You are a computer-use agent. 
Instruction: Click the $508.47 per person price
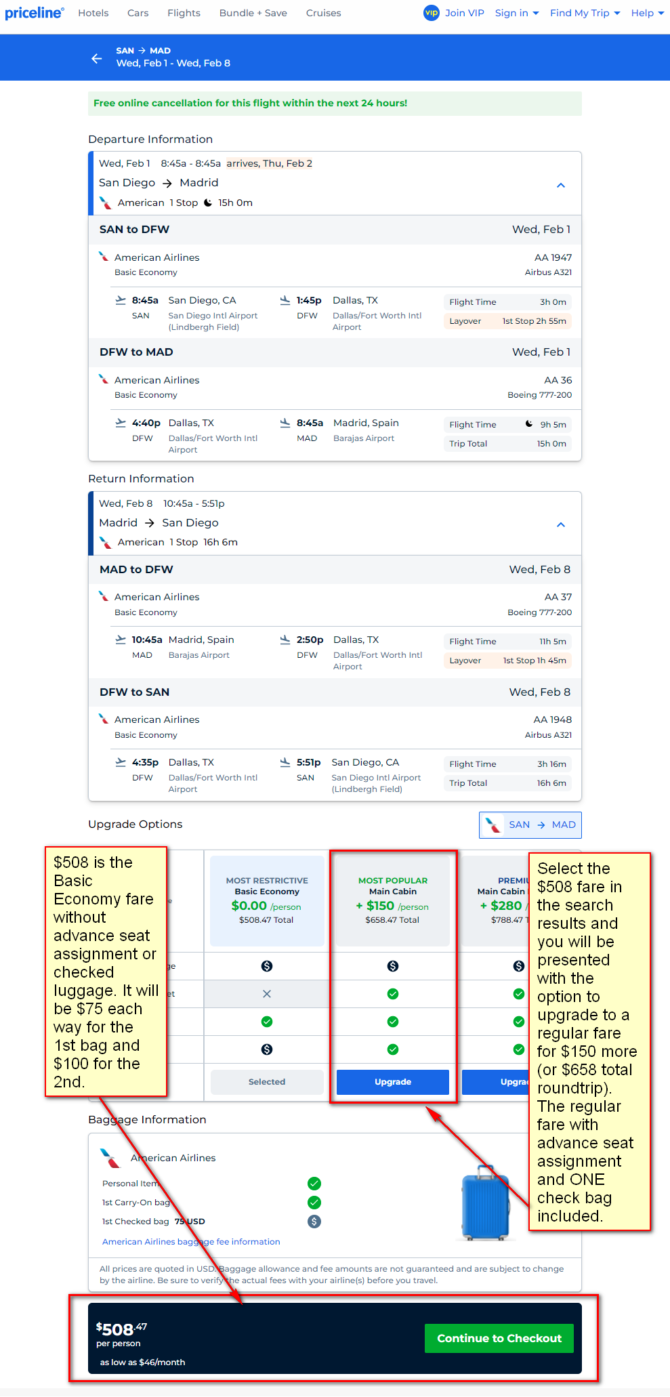122,1330
